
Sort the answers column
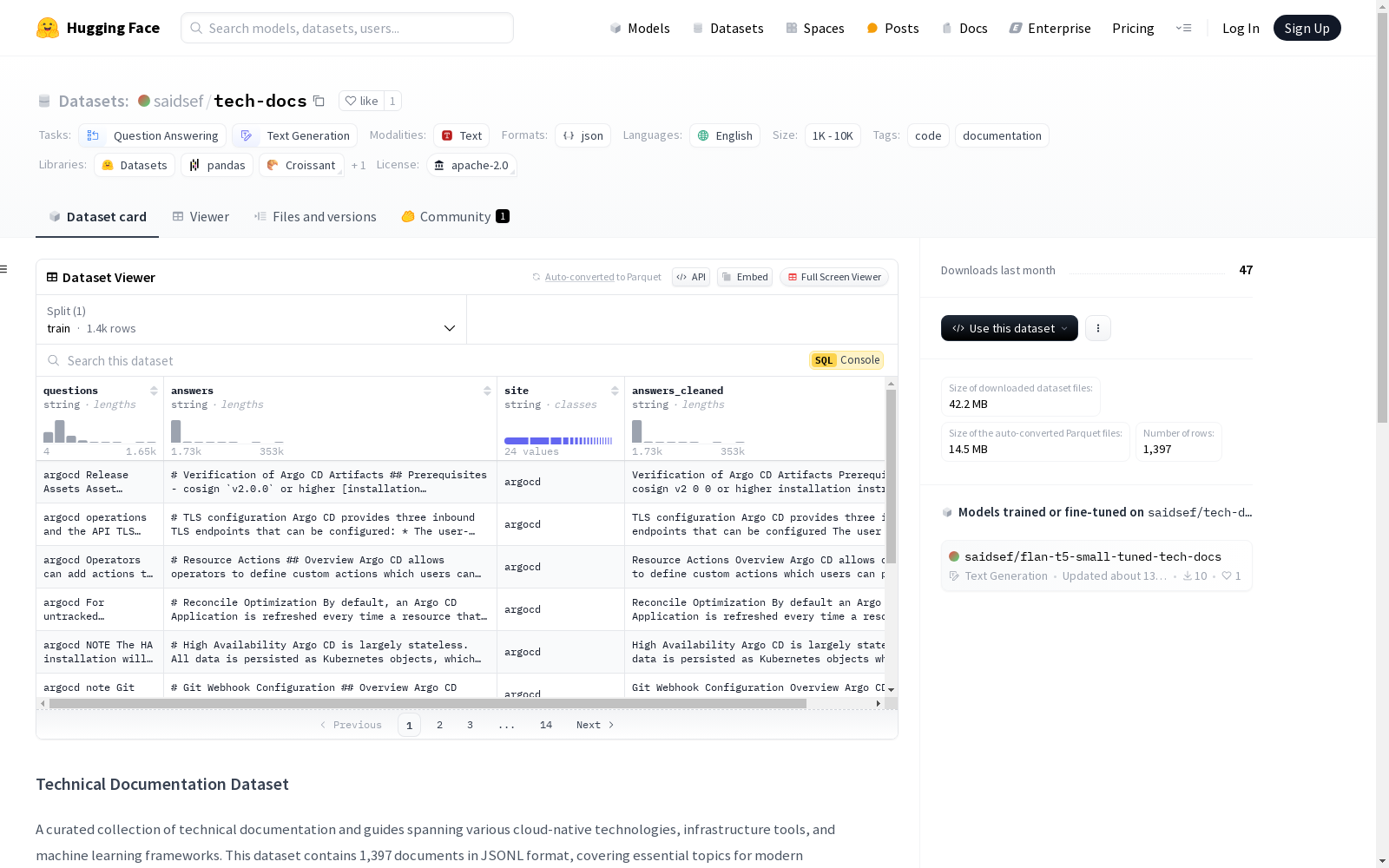(487, 391)
